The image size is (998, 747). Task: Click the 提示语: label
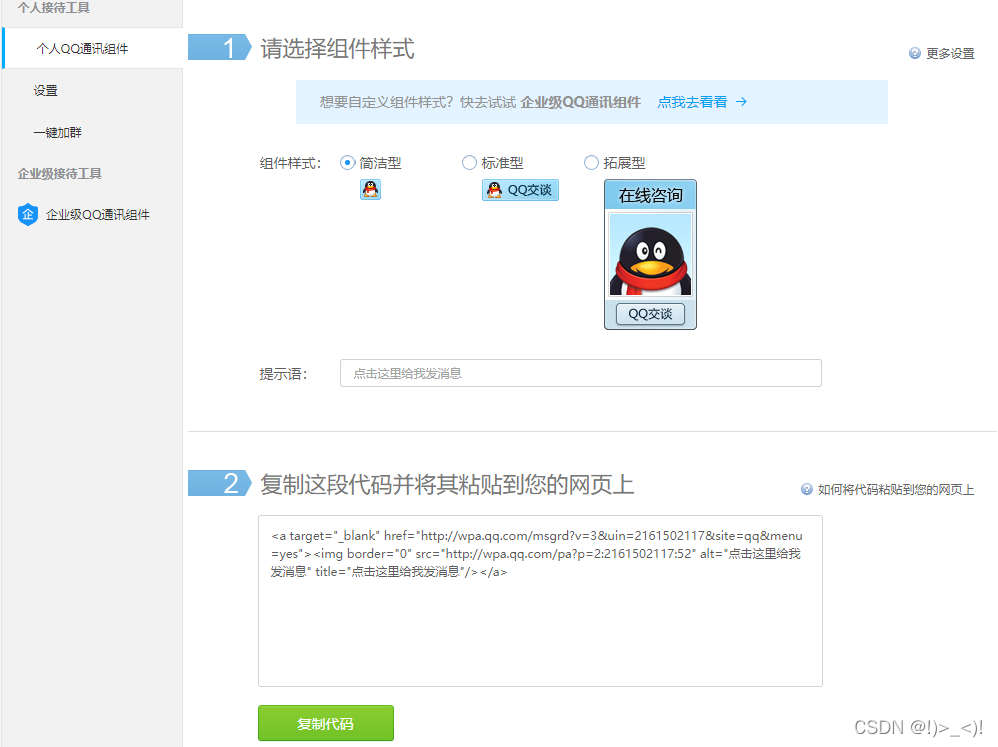283,374
